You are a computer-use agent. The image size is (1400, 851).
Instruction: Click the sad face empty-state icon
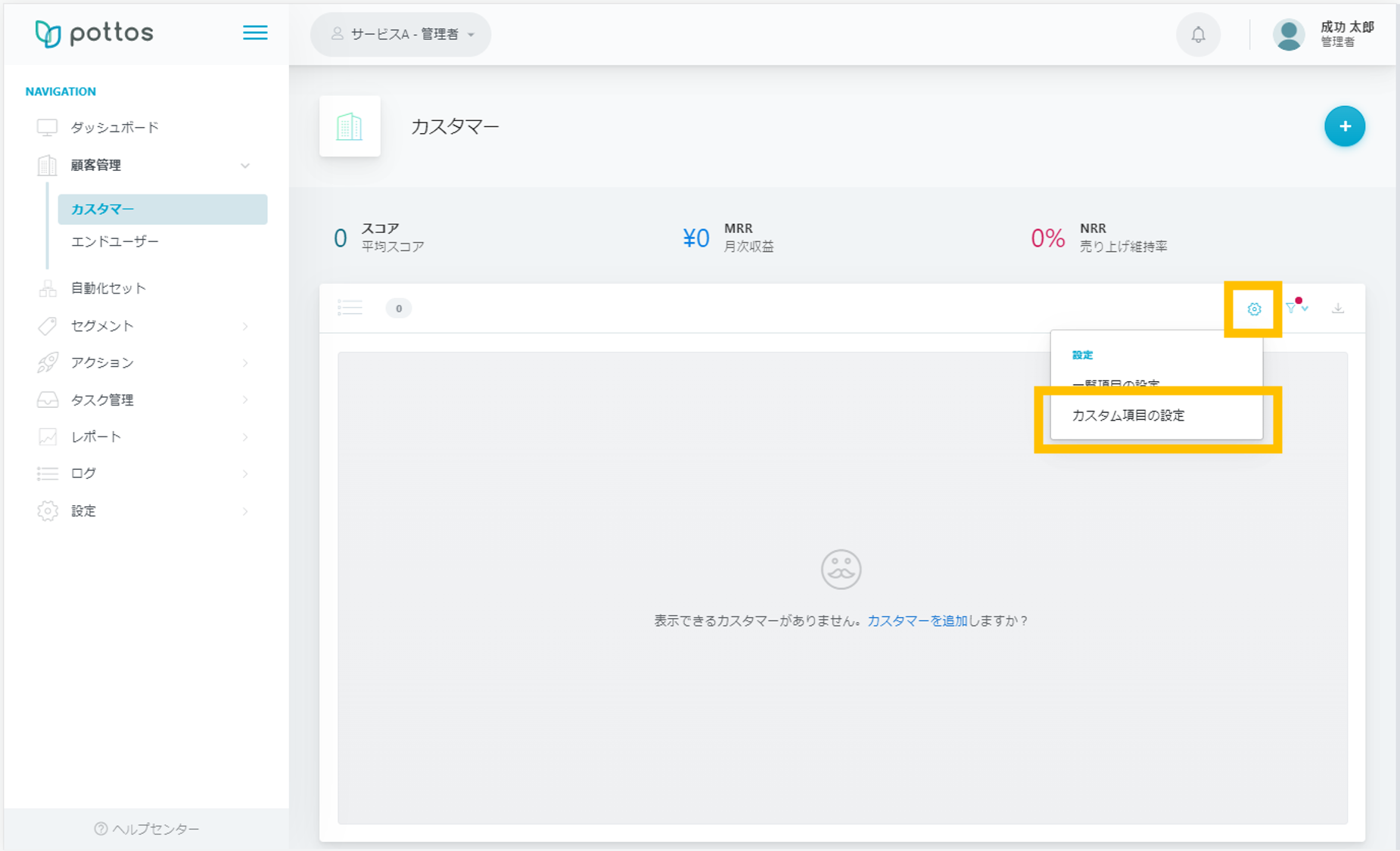[841, 570]
